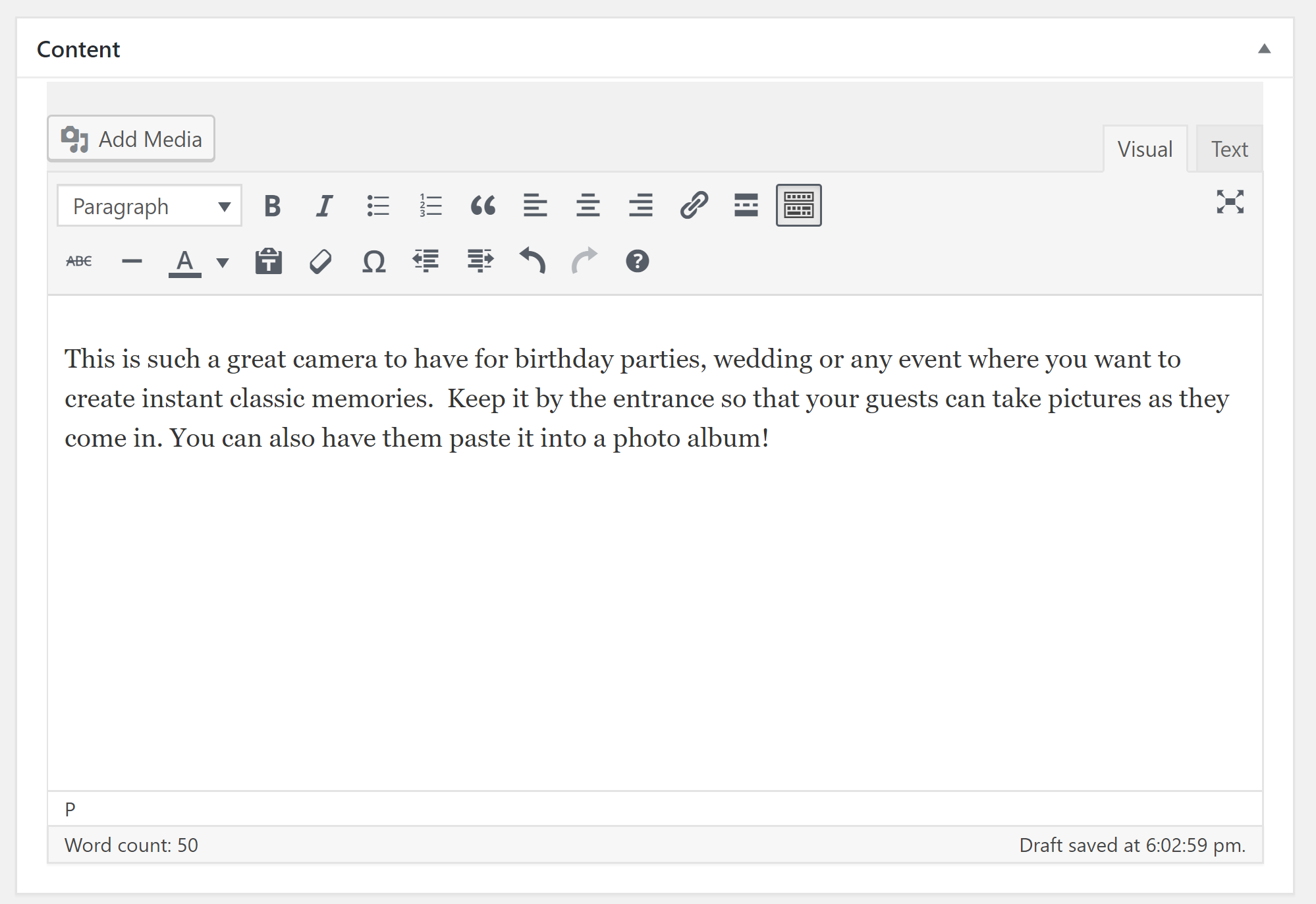This screenshot has width=1316, height=904.
Task: Open the Paragraph format dropdown
Action: click(x=150, y=206)
